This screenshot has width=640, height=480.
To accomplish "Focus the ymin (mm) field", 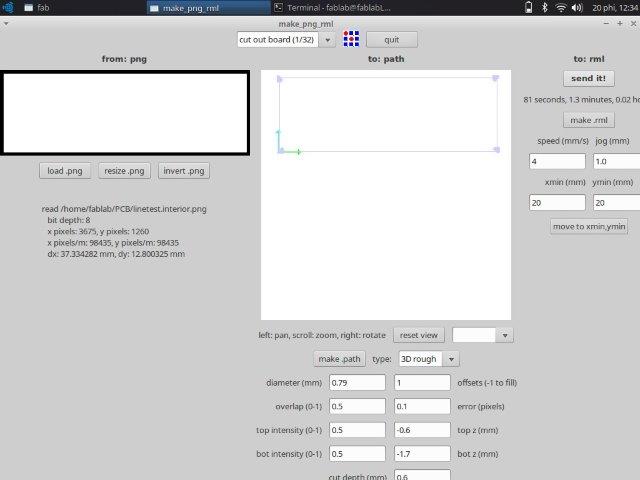I will pyautogui.click(x=616, y=202).
